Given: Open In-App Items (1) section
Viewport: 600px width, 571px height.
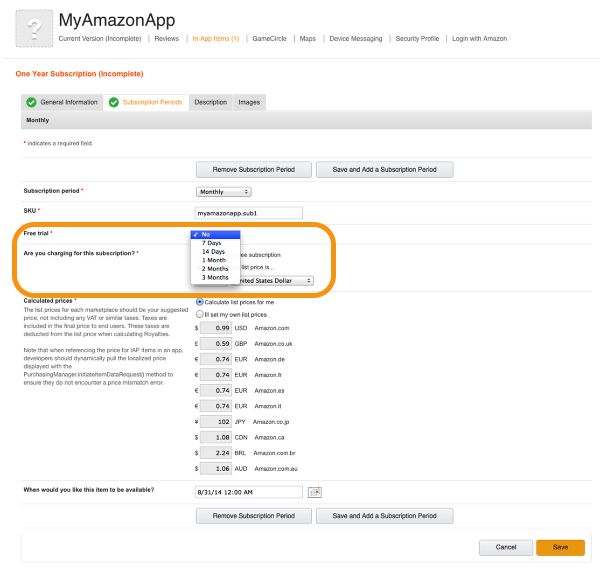Looking at the screenshot, I should 215,39.
